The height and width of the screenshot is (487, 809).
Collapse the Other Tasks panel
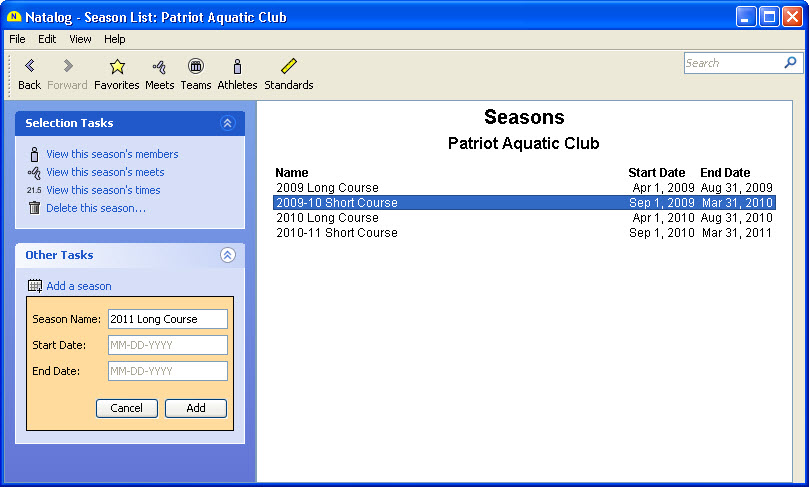[x=227, y=255]
